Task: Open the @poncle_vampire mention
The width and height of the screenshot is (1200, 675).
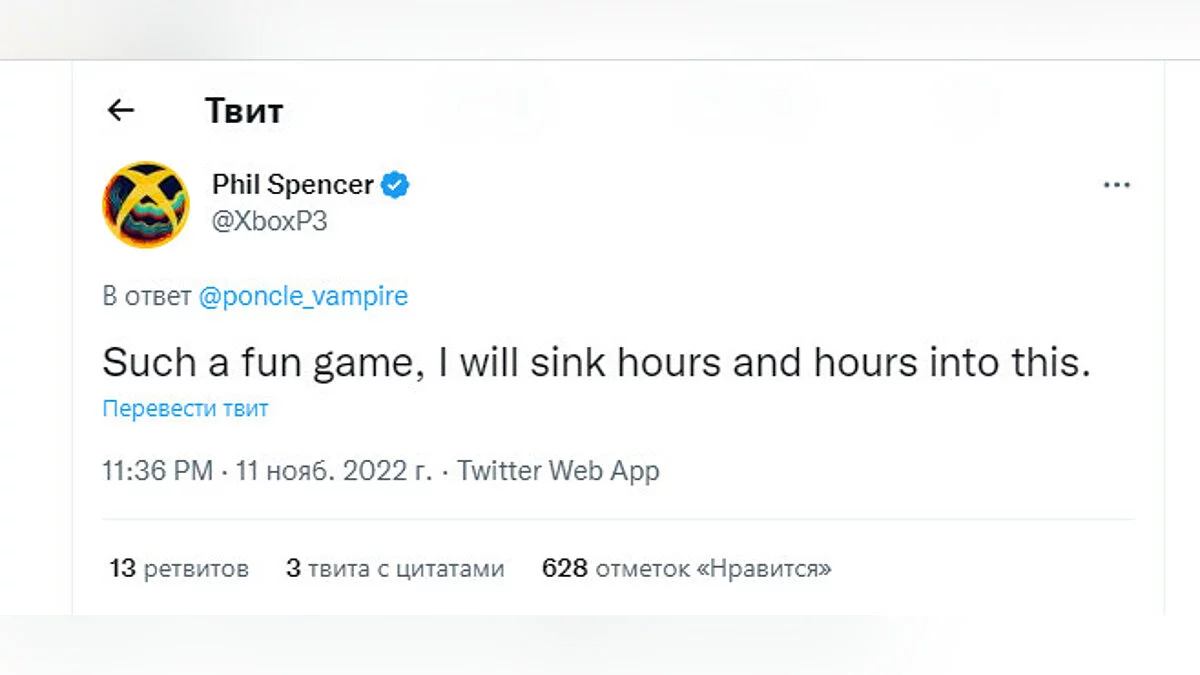Action: pos(303,297)
